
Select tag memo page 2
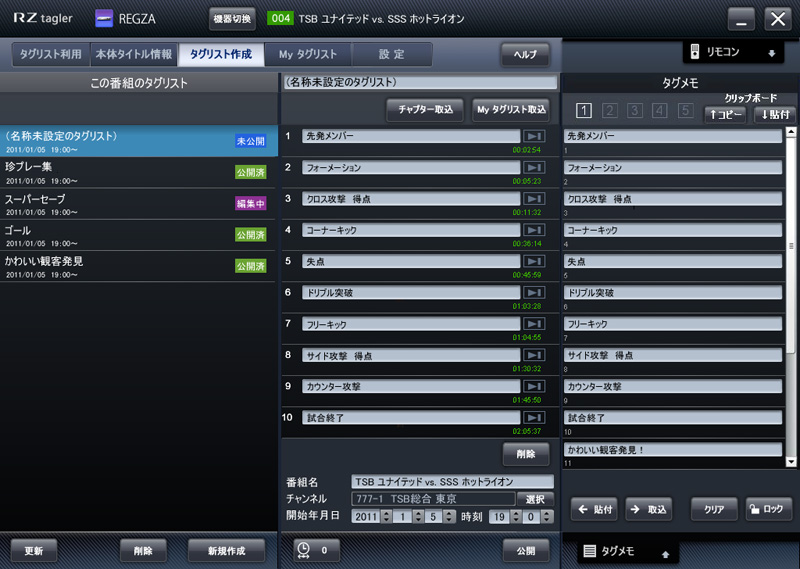tap(609, 110)
